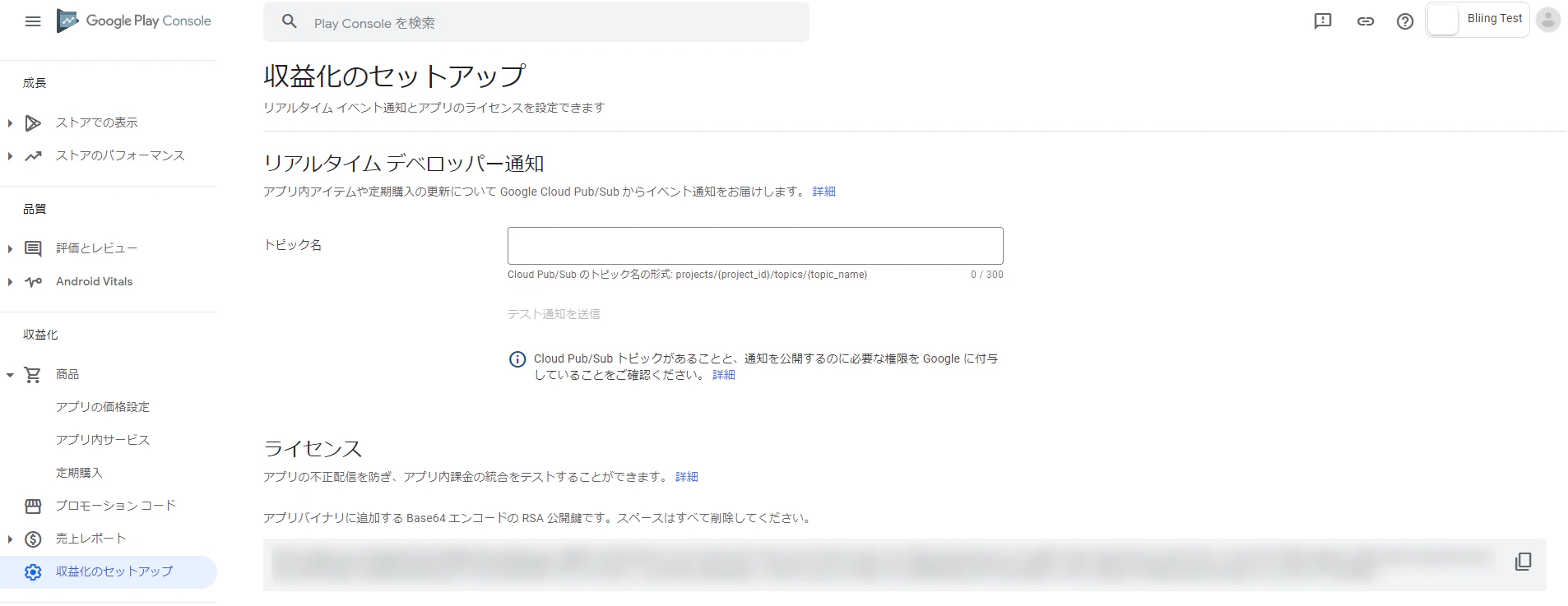Open 定期購入 menu item
The height and width of the screenshot is (606, 1568).
(79, 473)
